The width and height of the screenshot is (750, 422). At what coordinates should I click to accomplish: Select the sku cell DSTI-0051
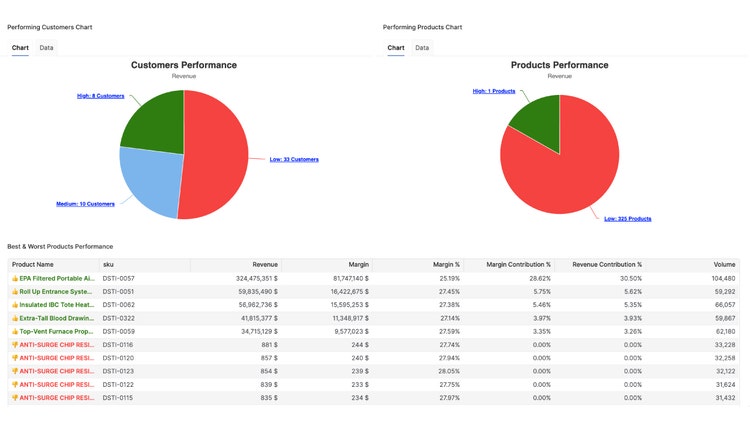click(118, 291)
